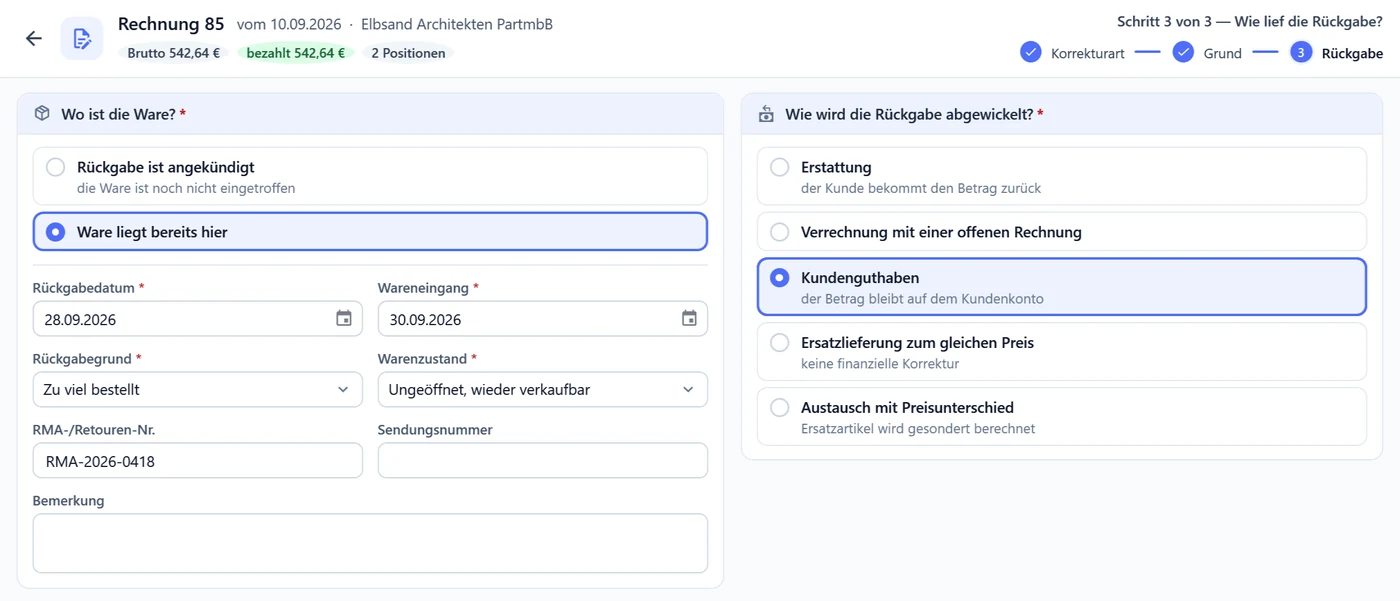Select 'Ware liegt bereits hier' option

[x=370, y=232]
